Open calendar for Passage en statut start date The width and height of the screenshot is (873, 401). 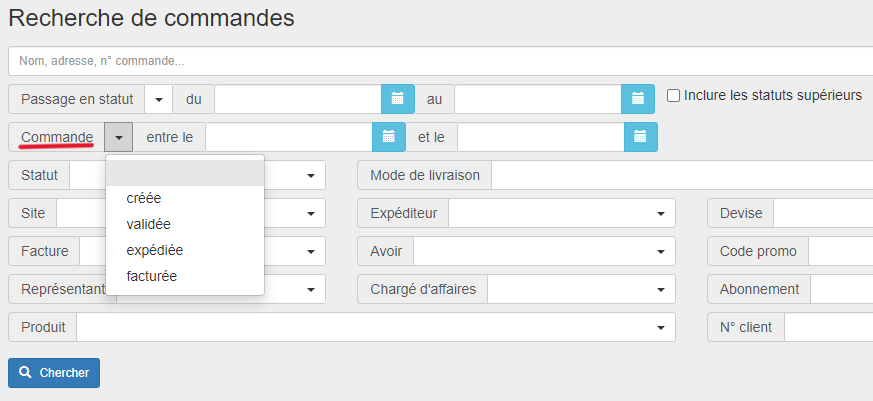click(397, 98)
